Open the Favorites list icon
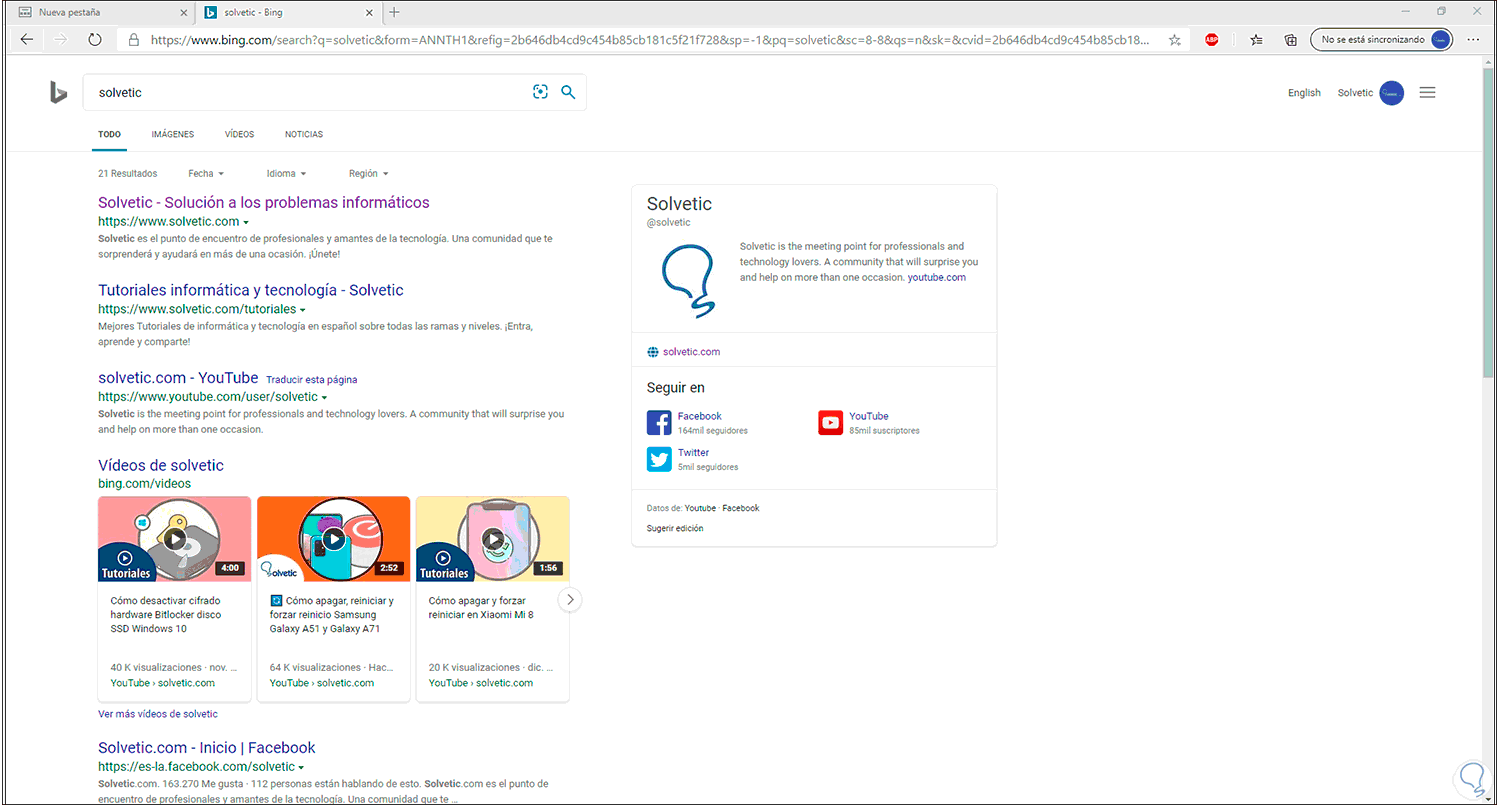1500x805 pixels. 1257,40
